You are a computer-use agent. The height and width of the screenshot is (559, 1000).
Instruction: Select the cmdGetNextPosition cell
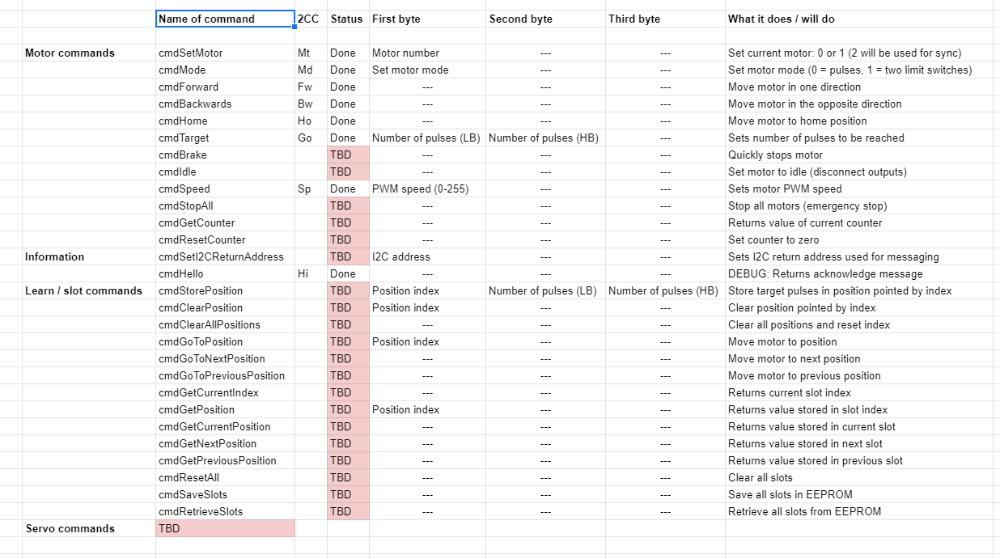pyautogui.click(x=225, y=444)
